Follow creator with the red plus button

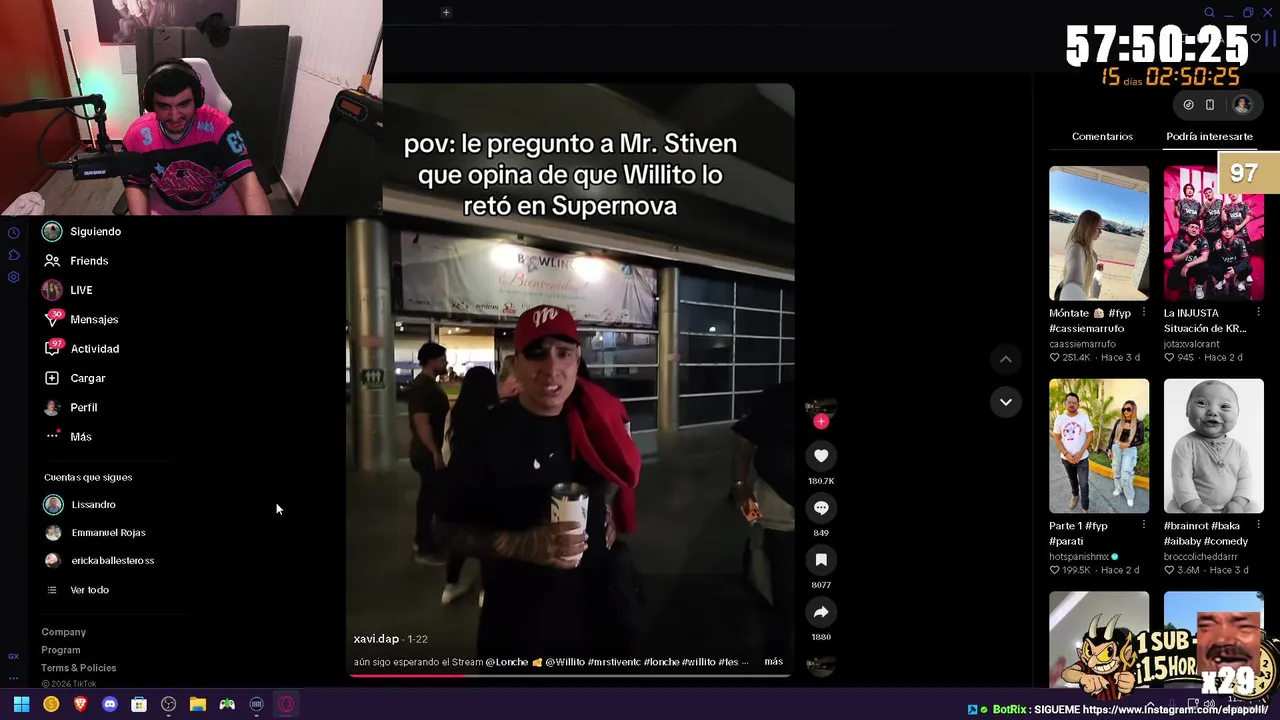click(x=821, y=421)
